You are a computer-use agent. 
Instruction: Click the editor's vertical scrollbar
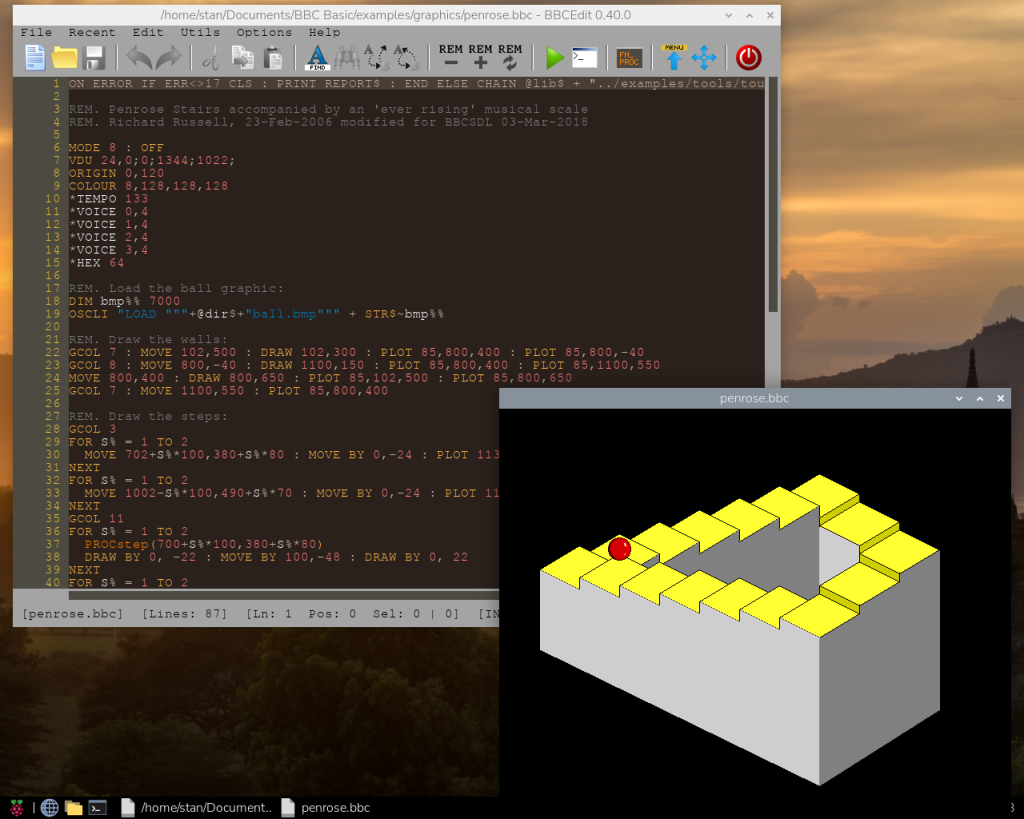(771, 200)
